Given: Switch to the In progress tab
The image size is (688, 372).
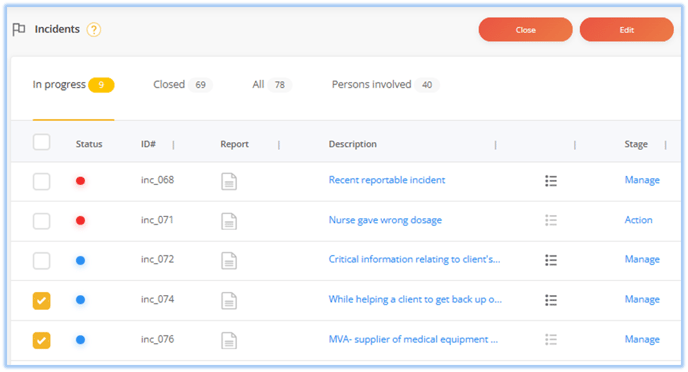Looking at the screenshot, I should coord(73,85).
